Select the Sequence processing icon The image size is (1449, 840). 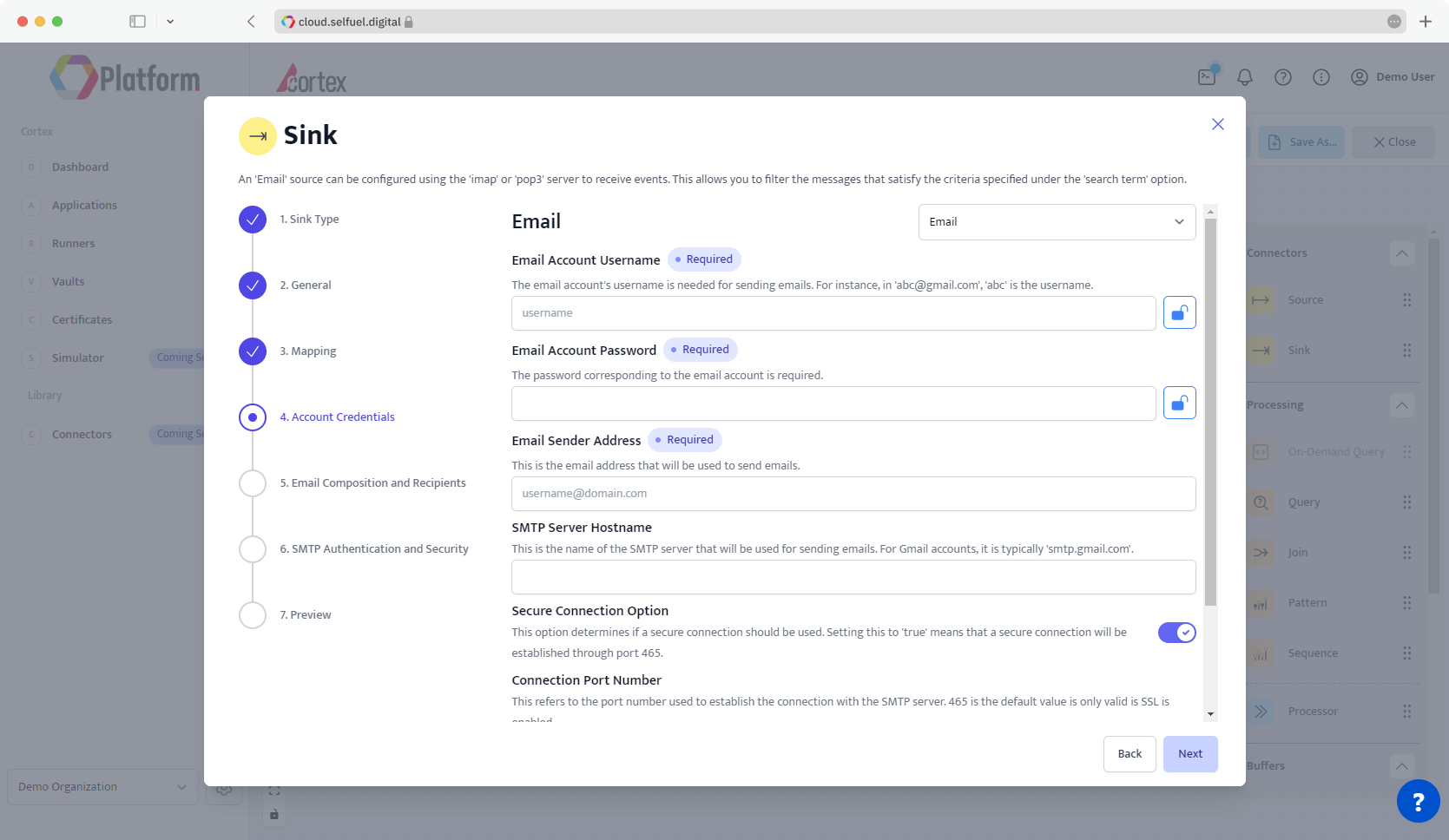coord(1261,653)
